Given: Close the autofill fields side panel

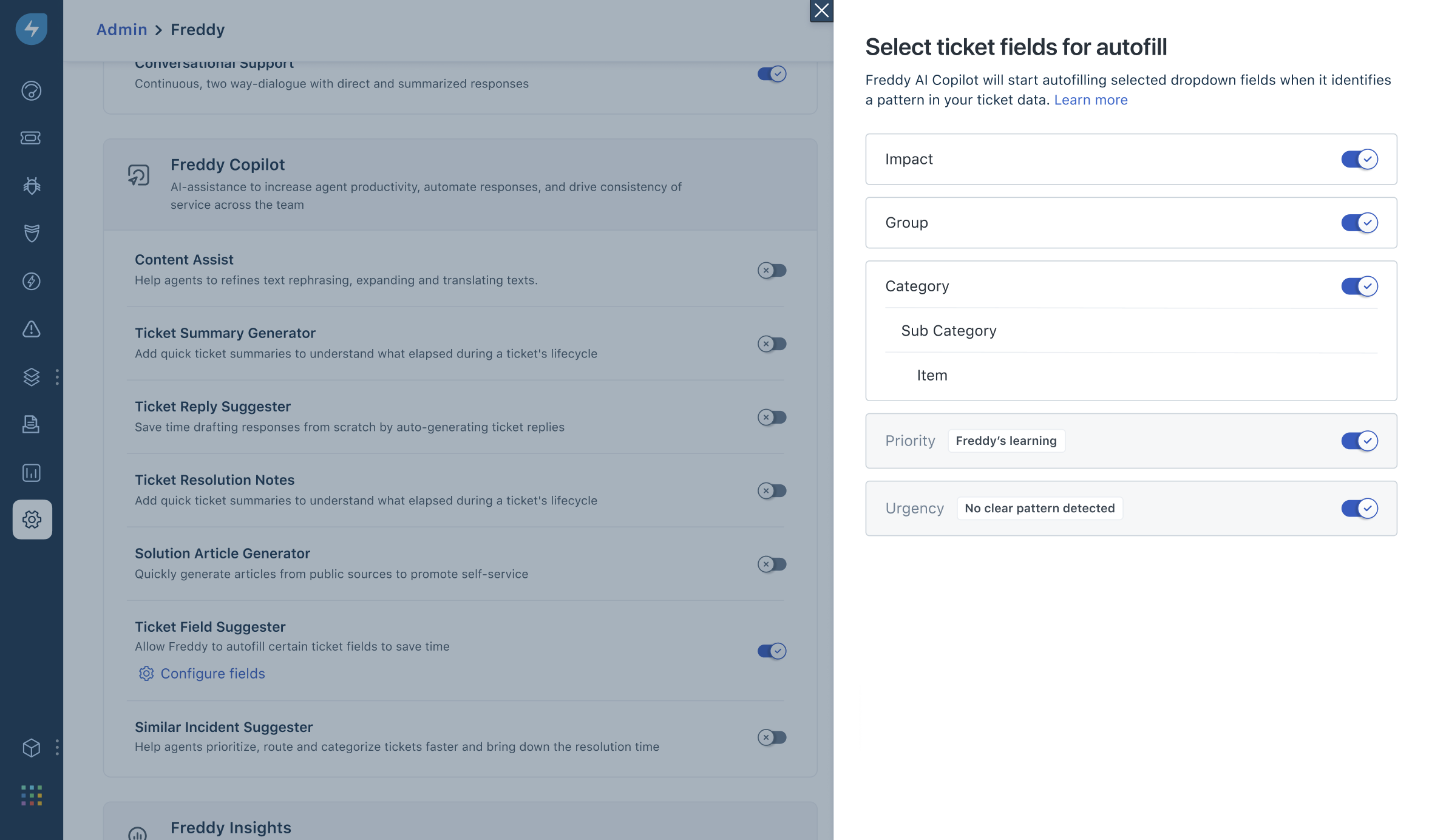Looking at the screenshot, I should pos(821,10).
